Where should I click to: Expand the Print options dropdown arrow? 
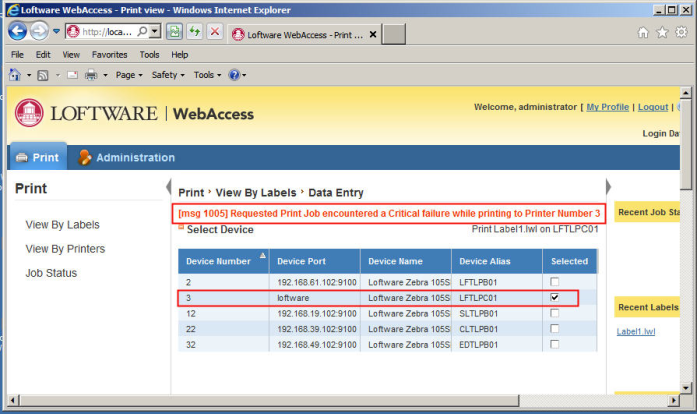(105, 75)
